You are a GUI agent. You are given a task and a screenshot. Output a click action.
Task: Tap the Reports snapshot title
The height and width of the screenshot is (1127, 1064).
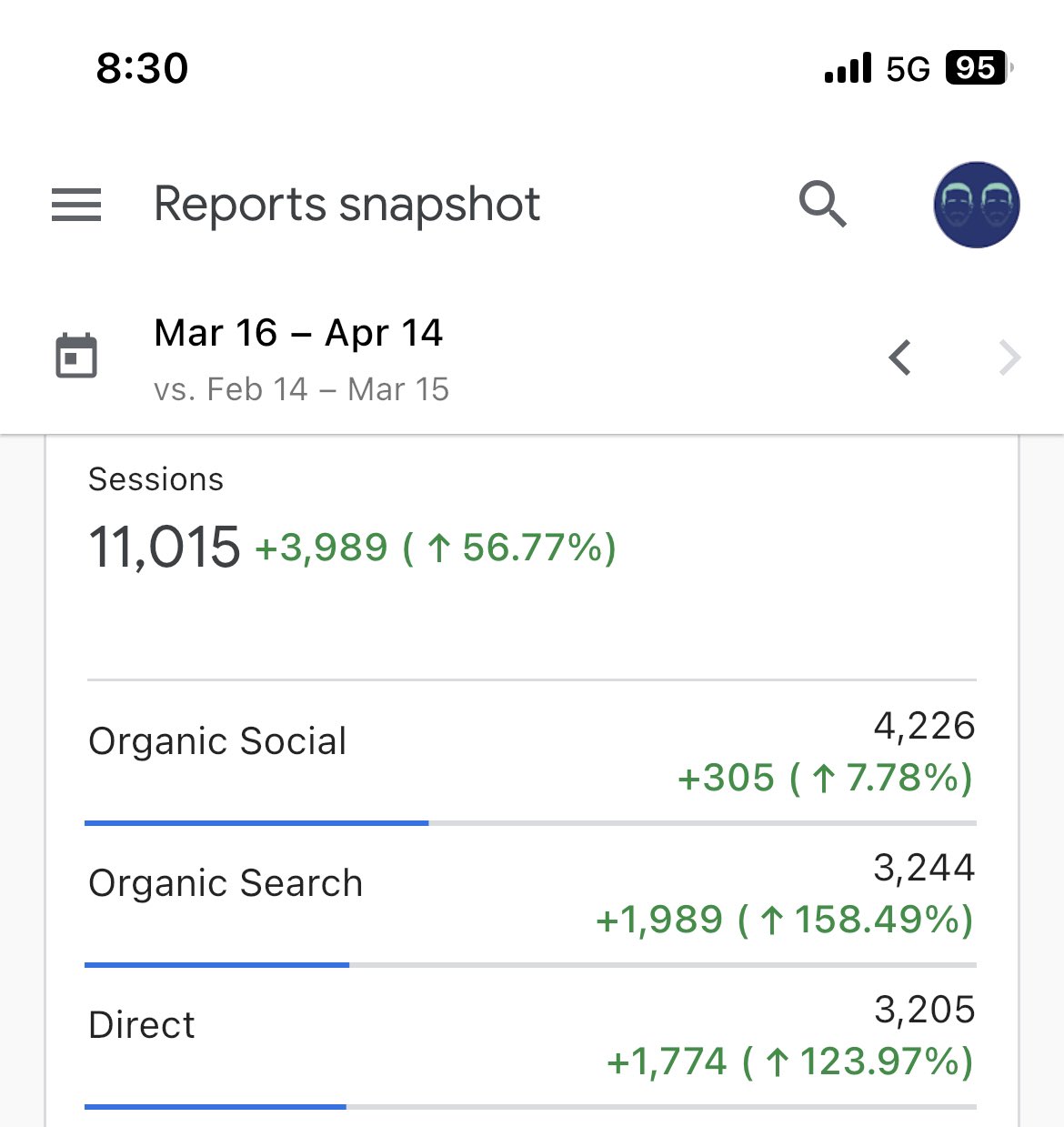tap(346, 205)
